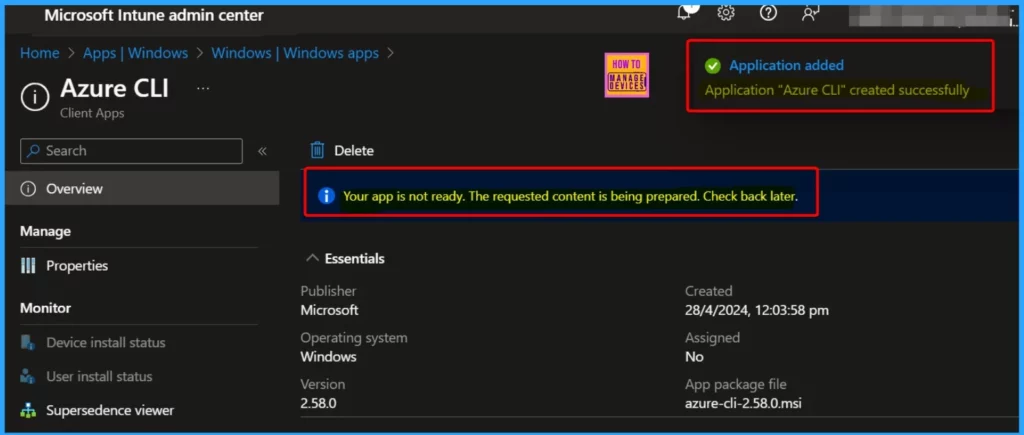Select the file name azure-cli-2.58.0.msi
Viewport: 1024px width, 435px height.
pos(743,403)
